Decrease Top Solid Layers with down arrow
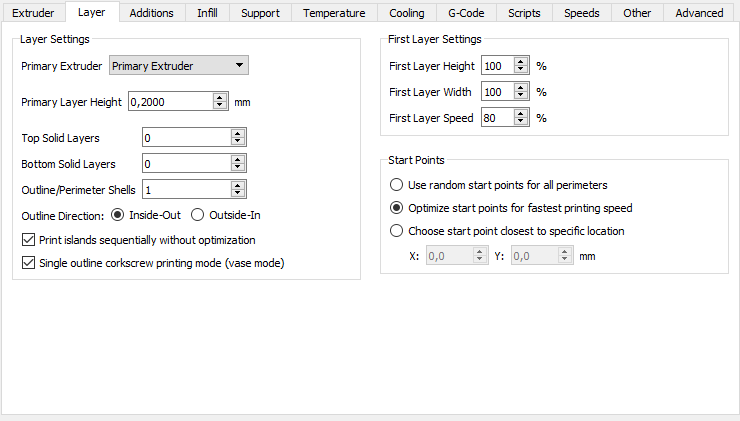Viewport: 740px width, 421px height. pos(237,141)
